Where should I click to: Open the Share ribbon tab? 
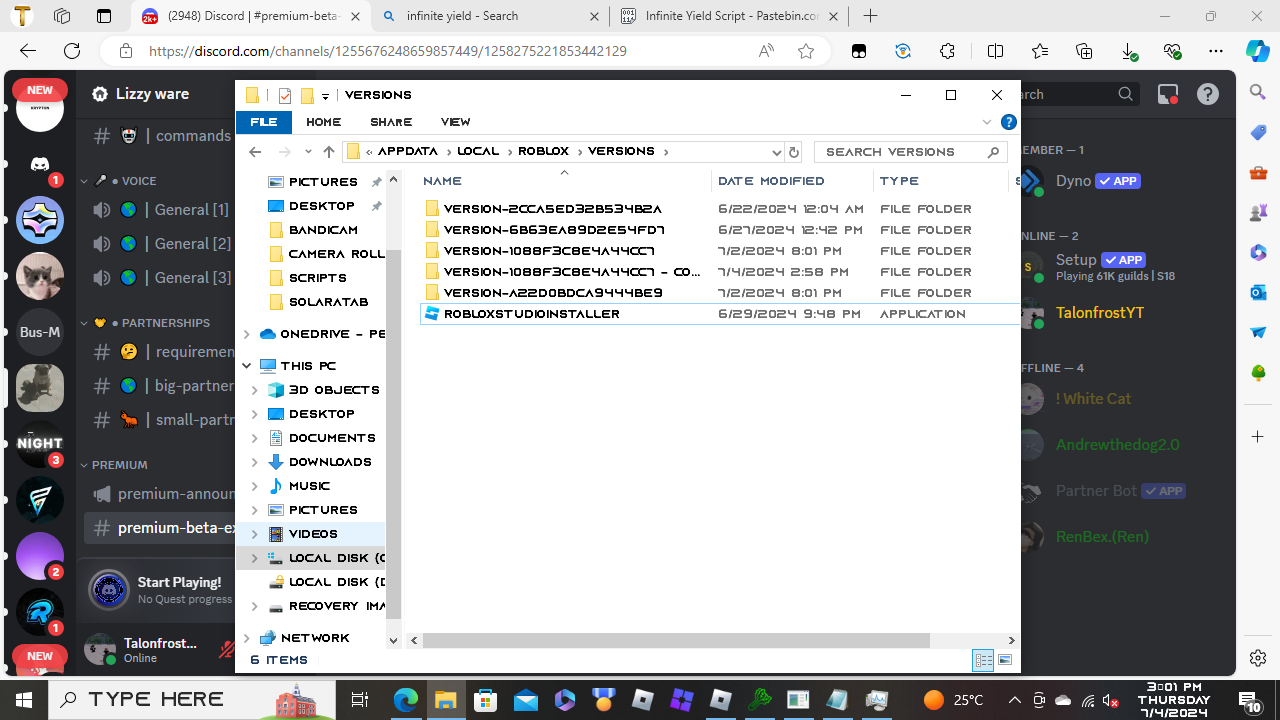(391, 122)
